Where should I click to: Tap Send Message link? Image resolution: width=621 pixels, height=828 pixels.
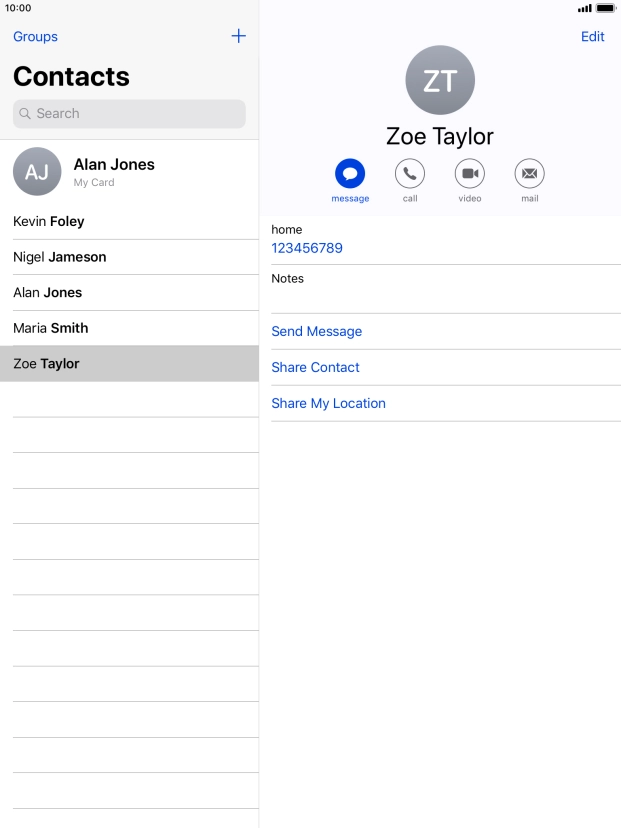pyautogui.click(x=317, y=332)
